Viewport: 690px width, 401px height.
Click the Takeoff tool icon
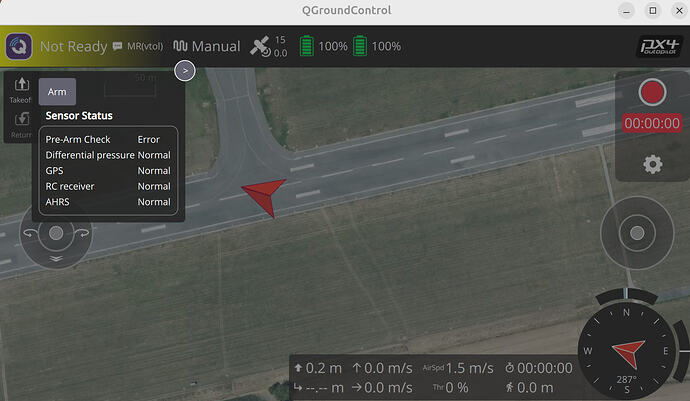point(20,90)
